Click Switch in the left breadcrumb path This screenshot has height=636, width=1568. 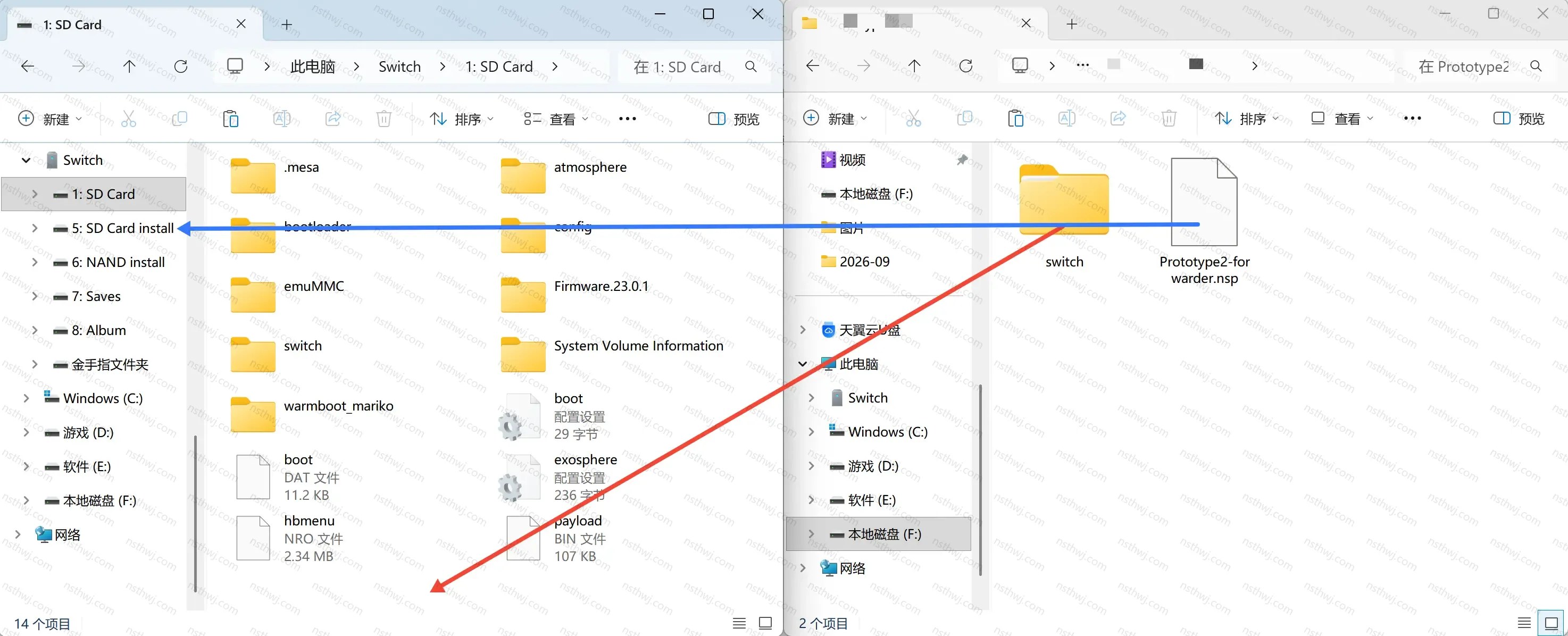[399, 66]
